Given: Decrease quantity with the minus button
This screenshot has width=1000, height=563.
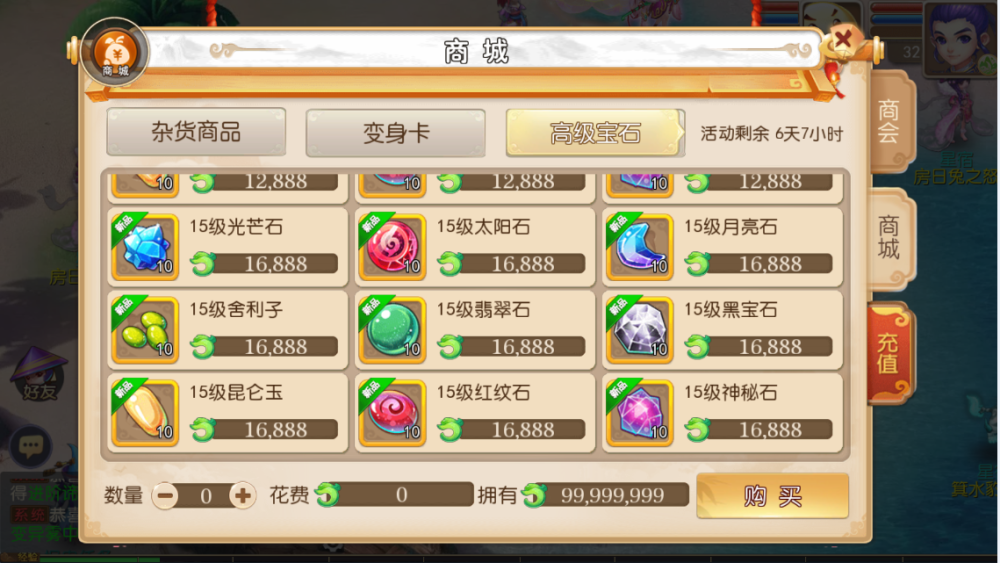Looking at the screenshot, I should coord(165,495).
